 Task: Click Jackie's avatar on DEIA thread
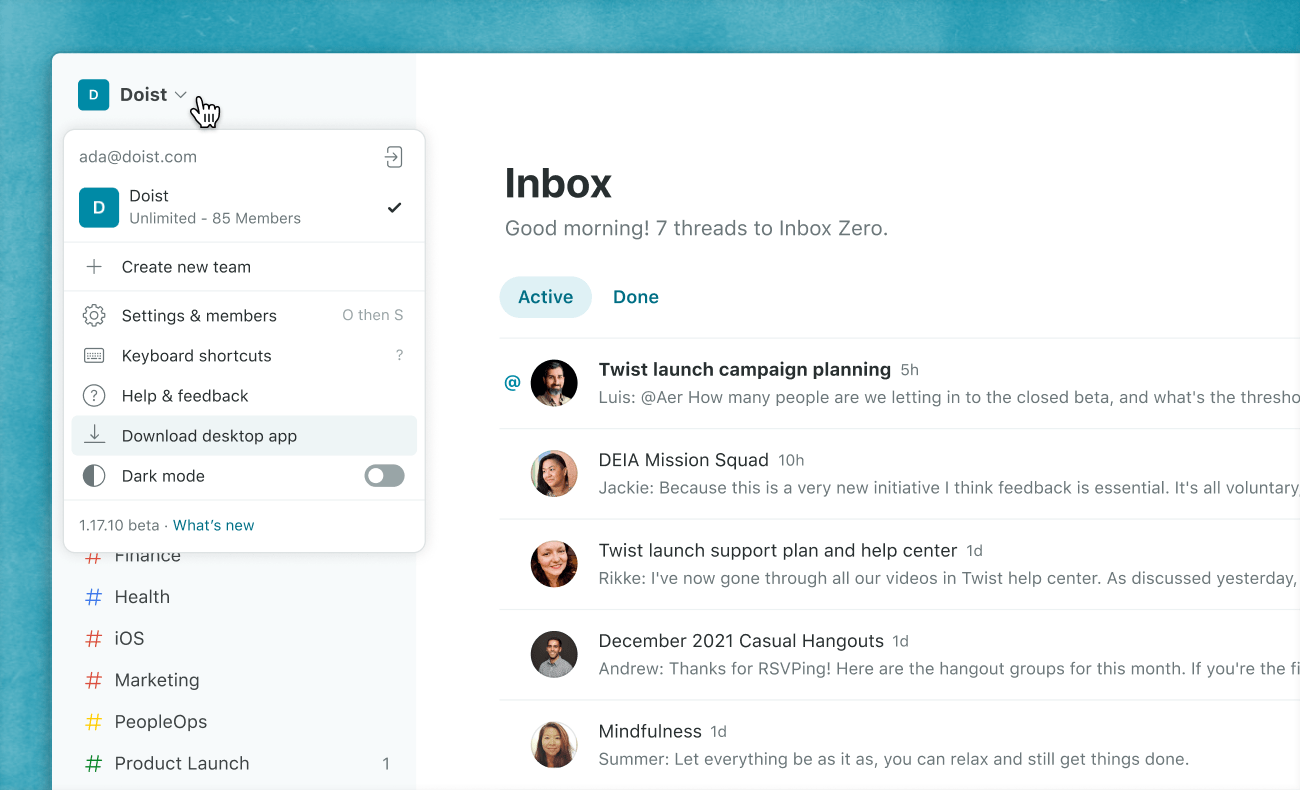click(554, 474)
